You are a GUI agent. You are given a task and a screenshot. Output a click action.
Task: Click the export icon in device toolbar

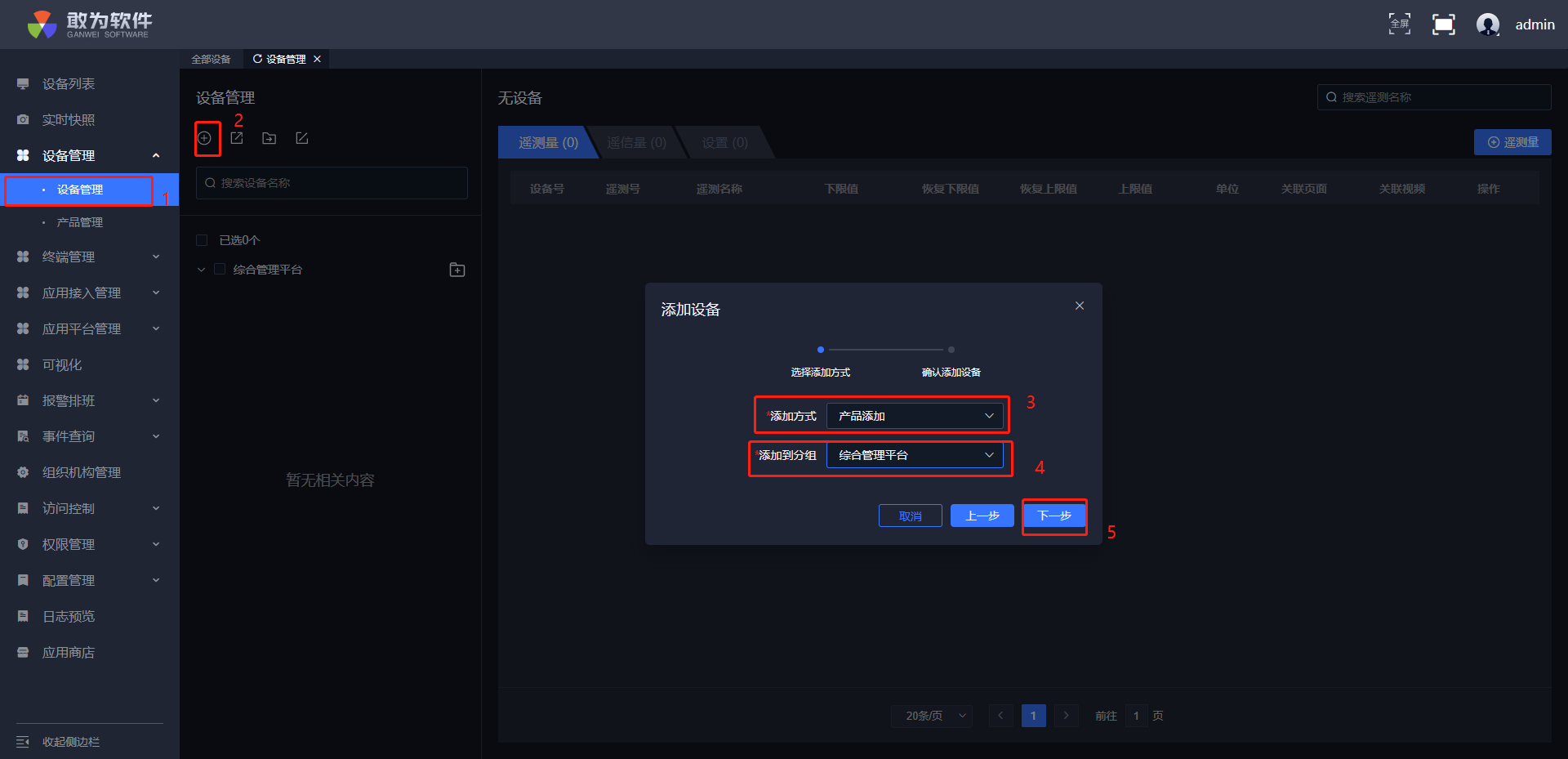tap(237, 138)
